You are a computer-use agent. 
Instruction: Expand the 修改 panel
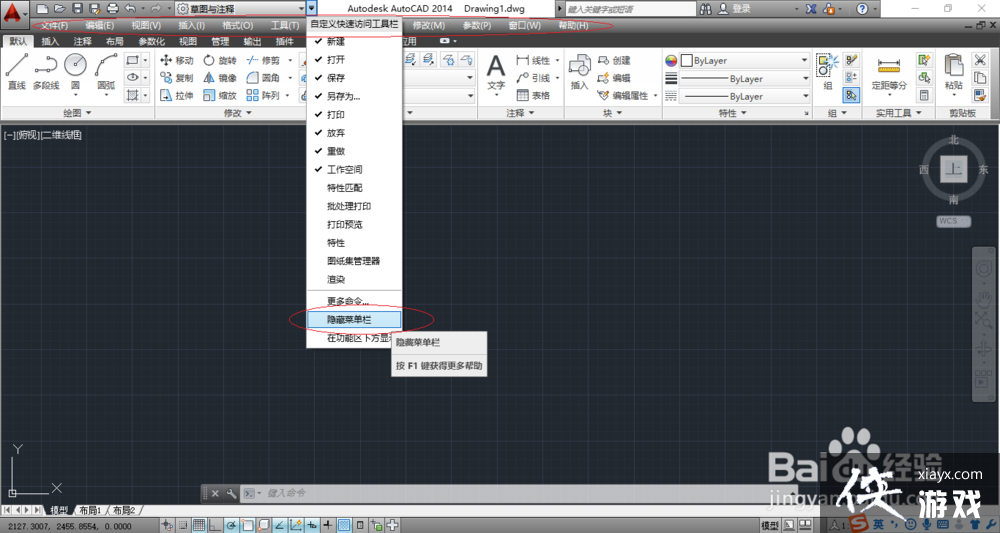tap(238, 113)
